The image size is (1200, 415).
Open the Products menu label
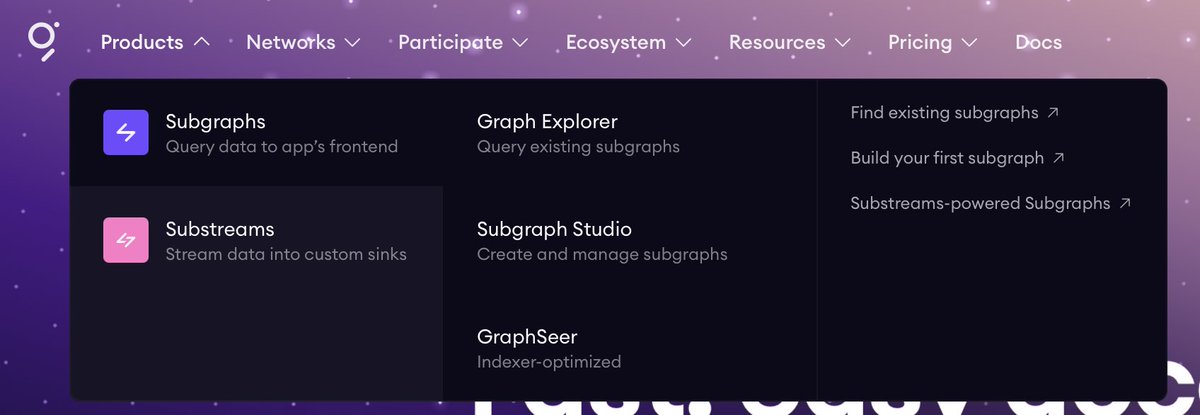pos(142,42)
